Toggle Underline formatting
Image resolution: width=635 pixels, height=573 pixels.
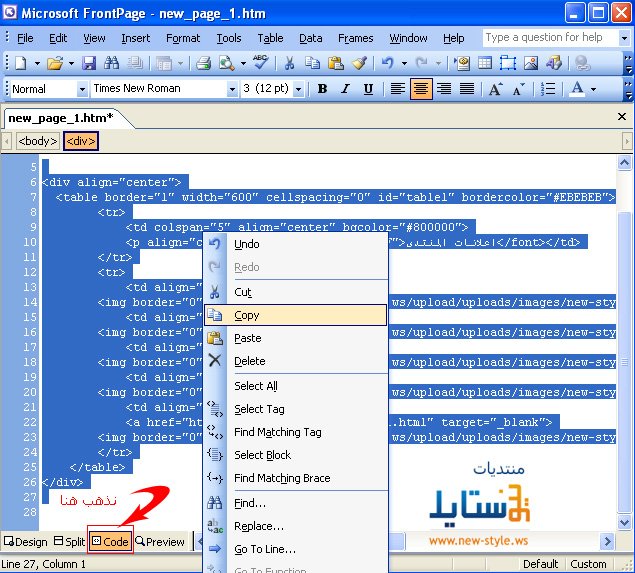point(368,89)
